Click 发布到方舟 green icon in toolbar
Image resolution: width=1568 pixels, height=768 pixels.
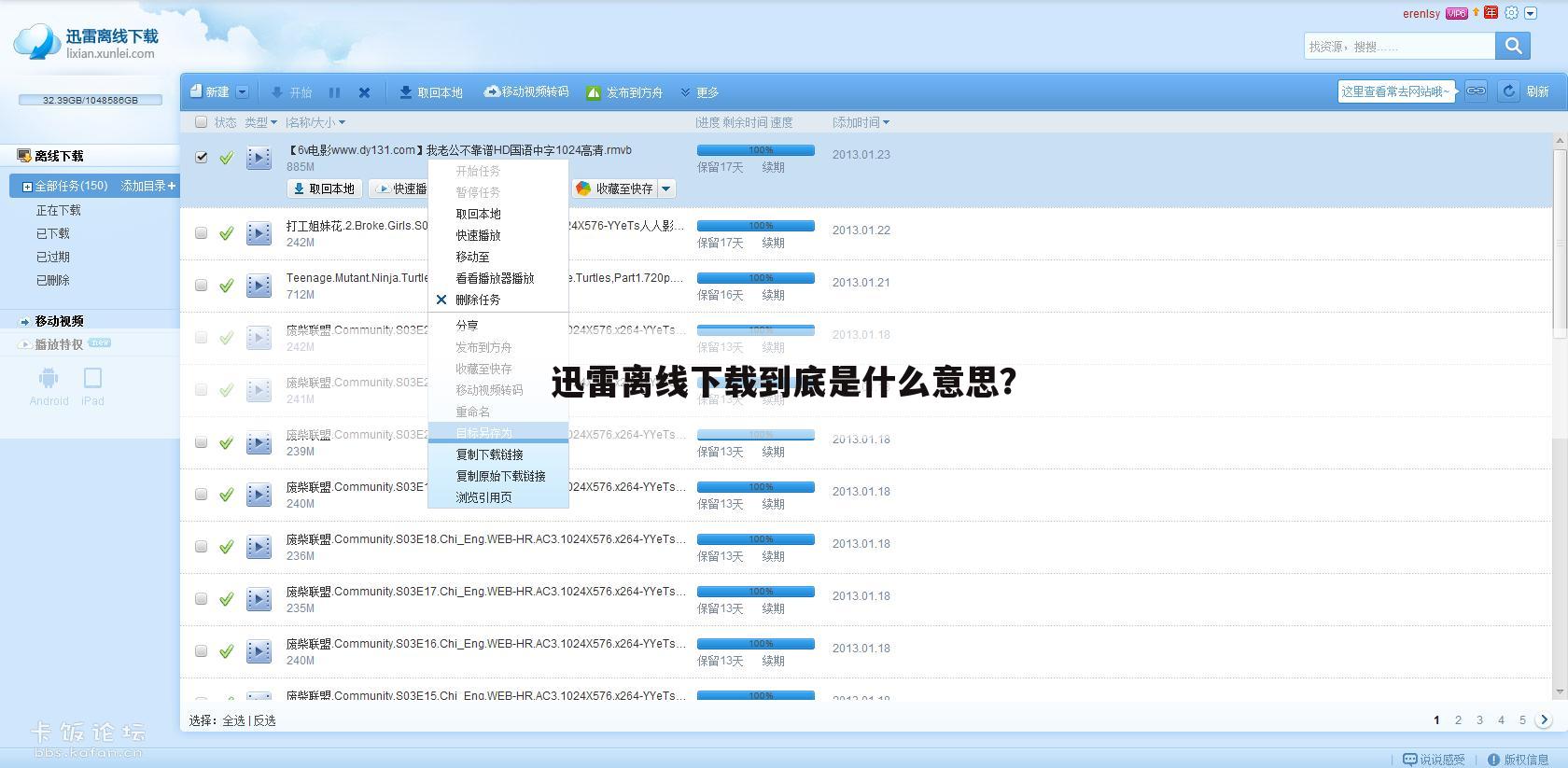tap(594, 92)
